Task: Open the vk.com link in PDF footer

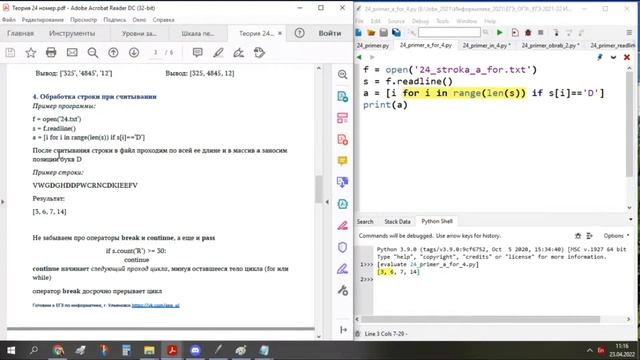Action: (x=156, y=305)
